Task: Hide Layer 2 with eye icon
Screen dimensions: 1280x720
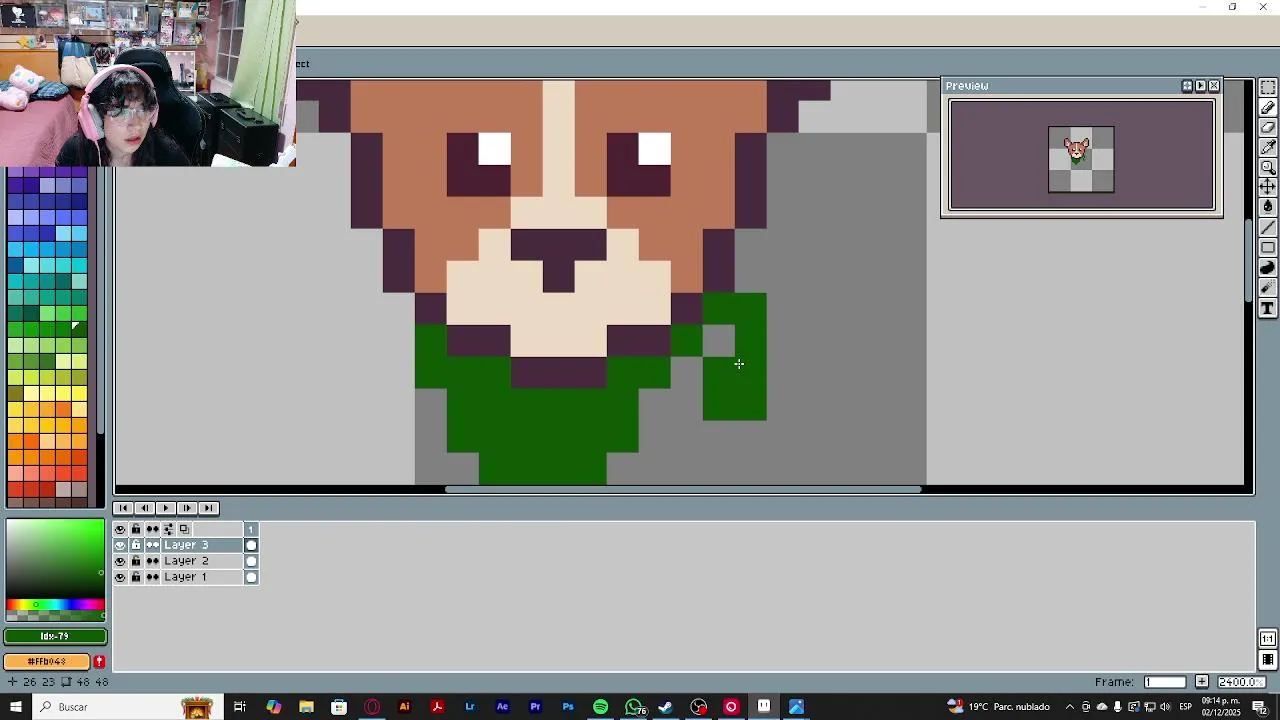Action: [120, 561]
